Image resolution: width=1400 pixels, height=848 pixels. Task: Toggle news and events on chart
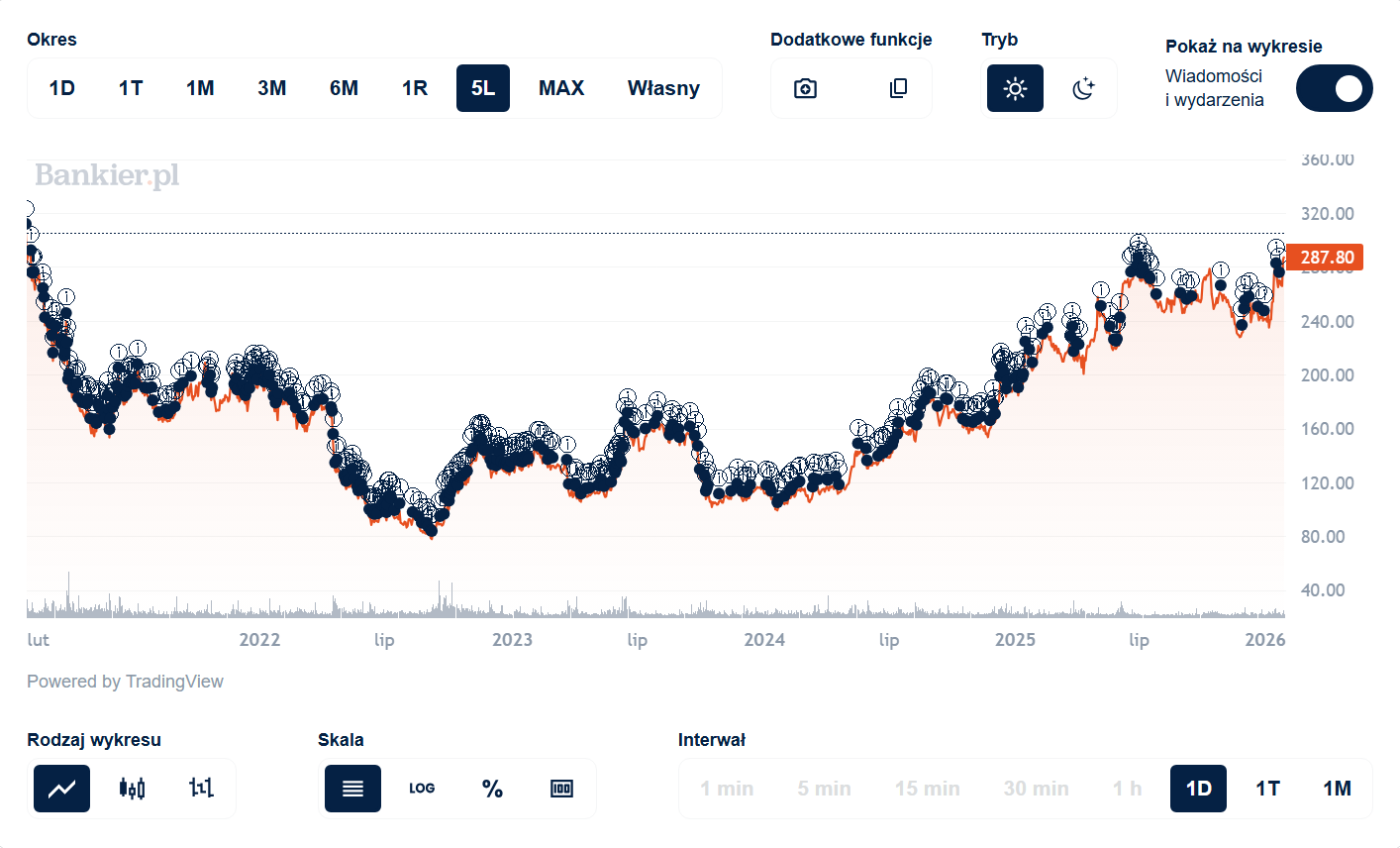1334,88
